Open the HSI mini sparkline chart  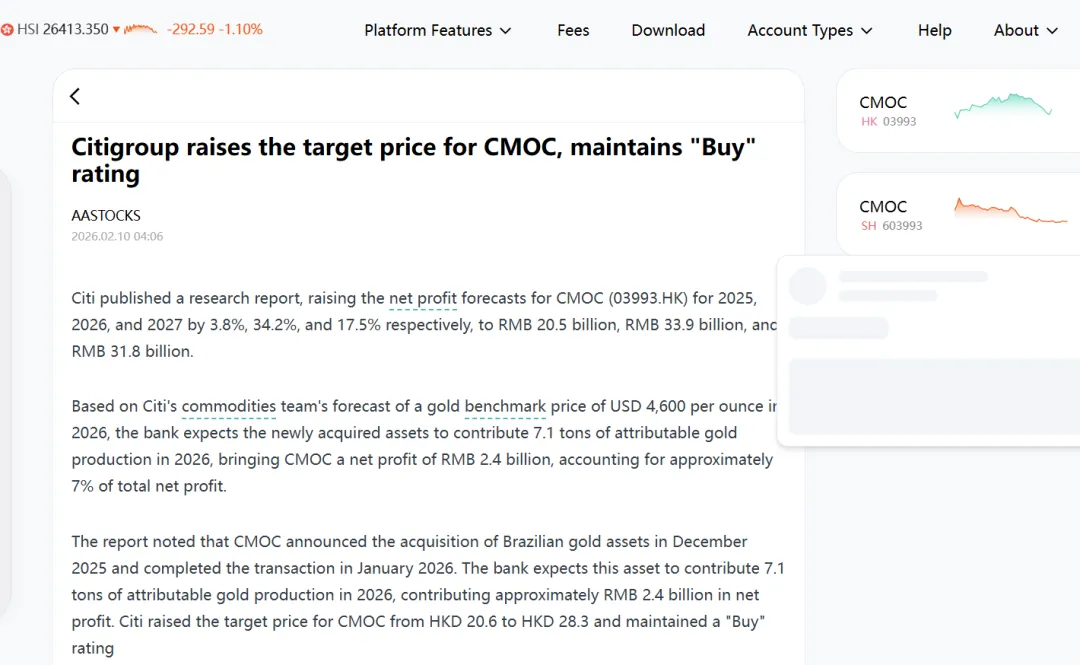point(141,30)
